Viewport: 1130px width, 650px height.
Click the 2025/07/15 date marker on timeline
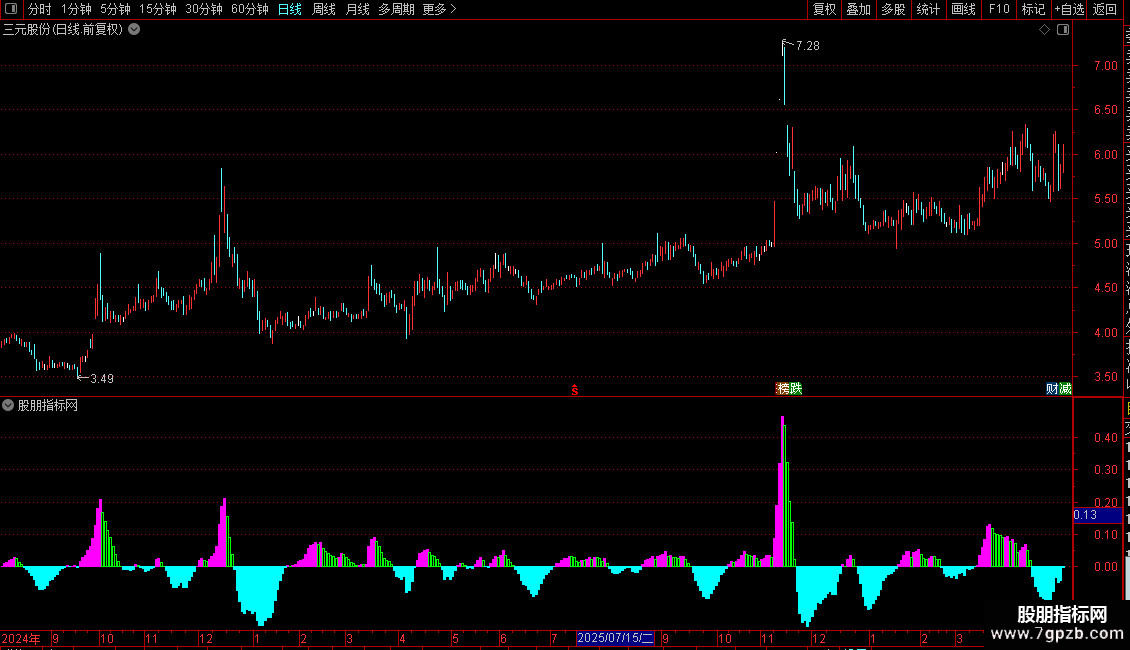(x=615, y=638)
